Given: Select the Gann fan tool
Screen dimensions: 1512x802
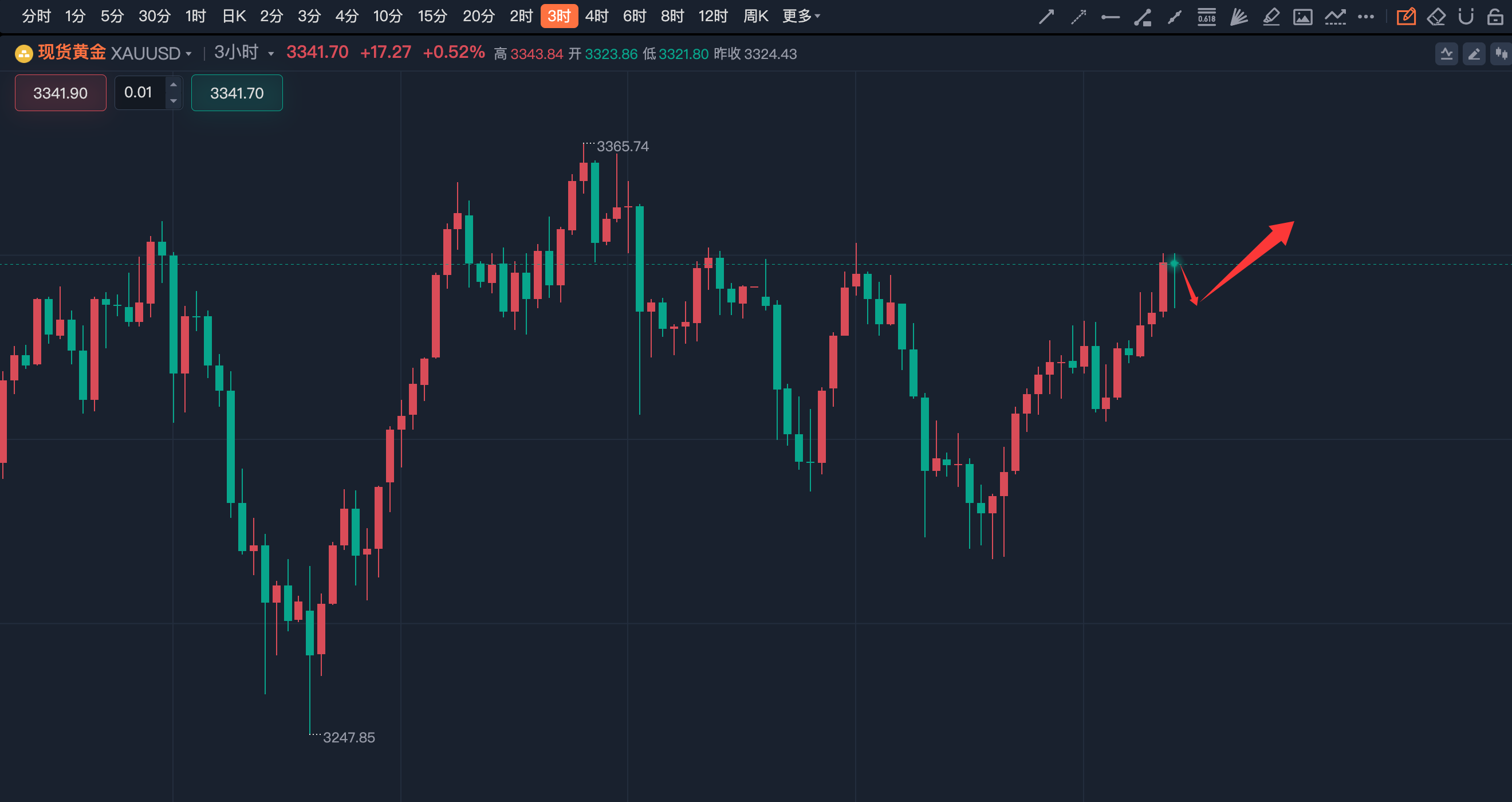Looking at the screenshot, I should (1238, 17).
